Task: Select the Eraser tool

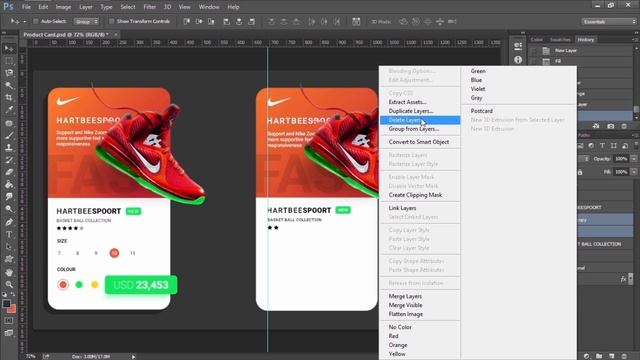Action: pyautogui.click(x=9, y=172)
